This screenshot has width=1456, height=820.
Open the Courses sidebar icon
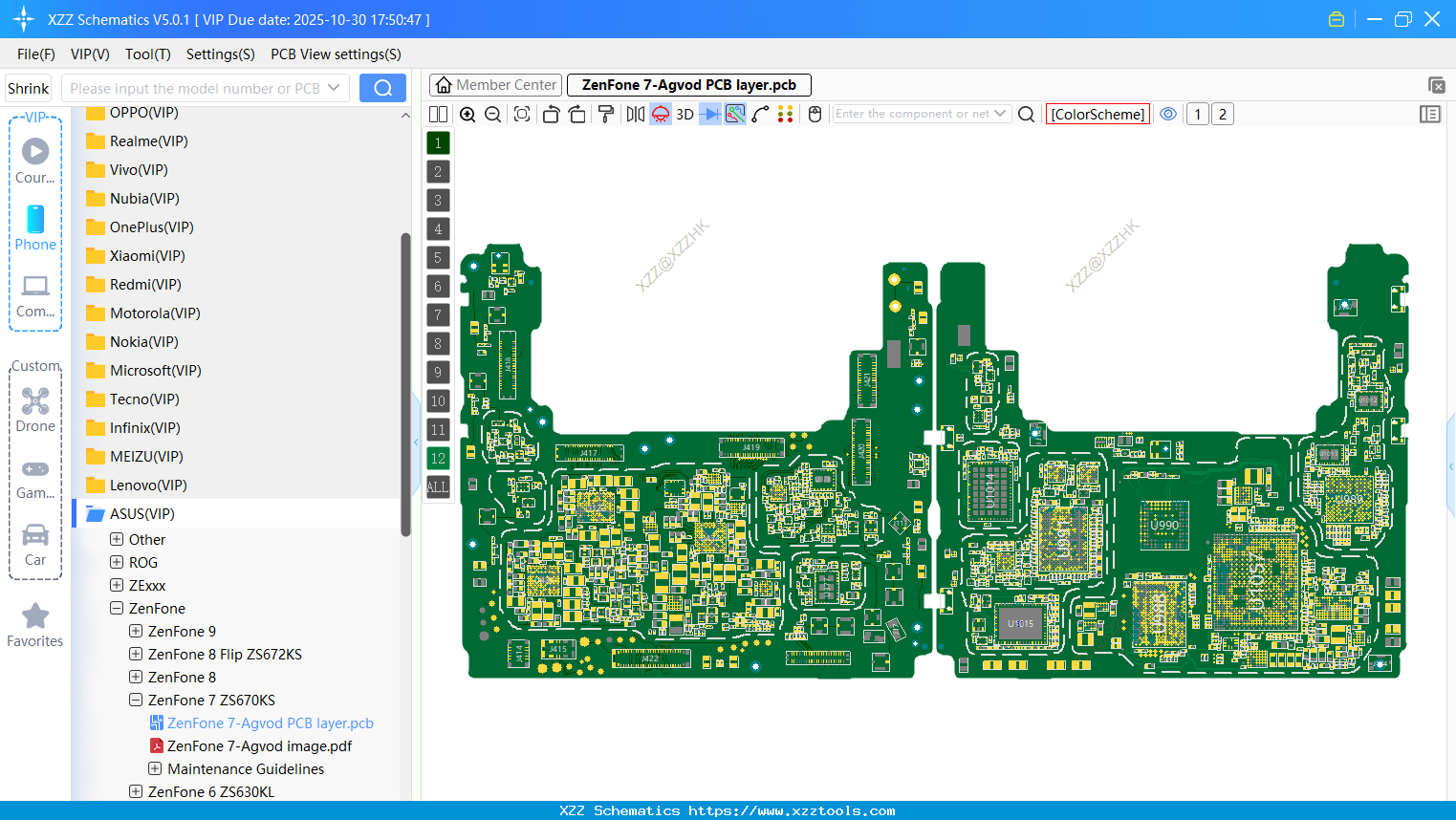[35, 161]
